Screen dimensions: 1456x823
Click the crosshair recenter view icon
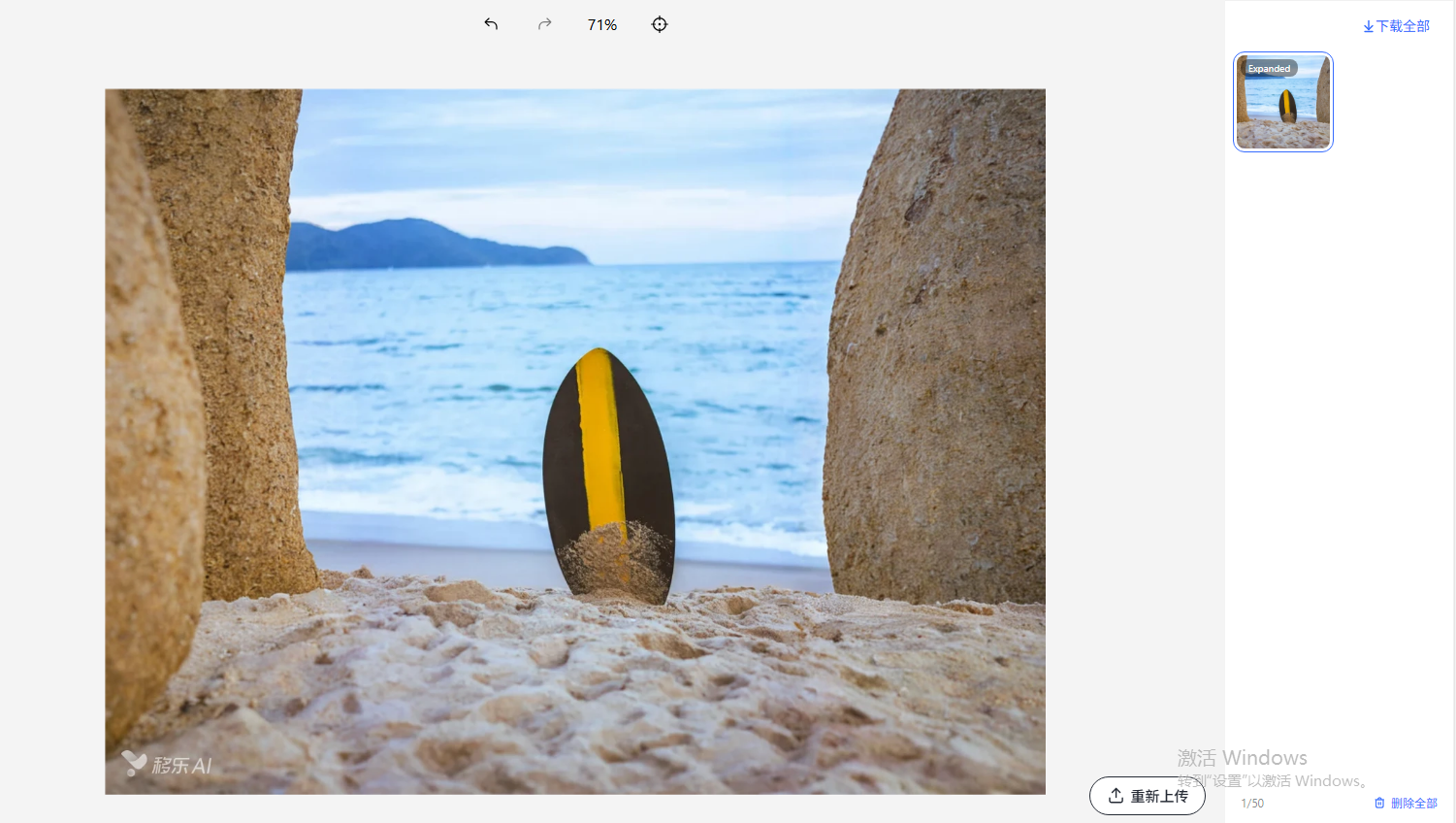point(660,24)
